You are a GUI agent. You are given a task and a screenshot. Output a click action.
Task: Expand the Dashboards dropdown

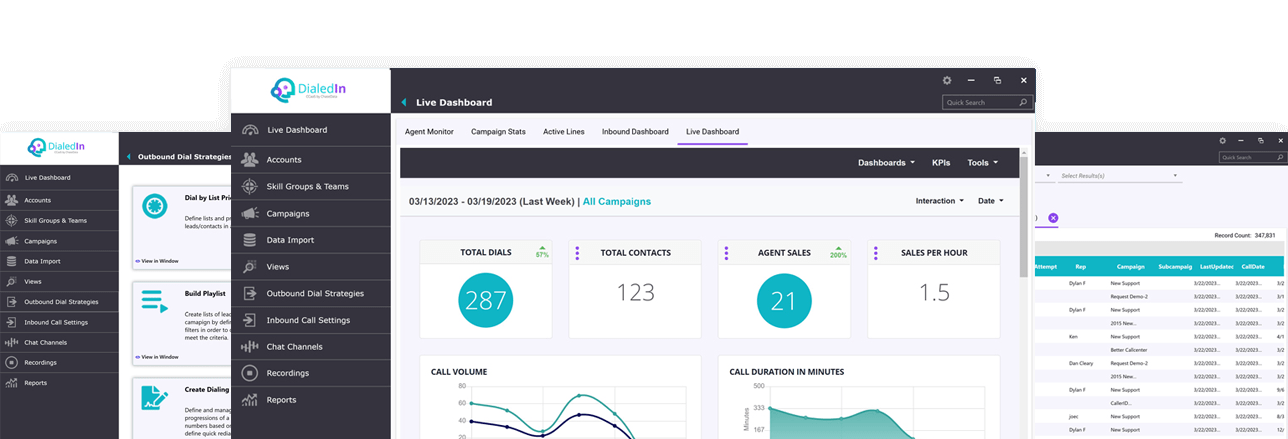[886, 162]
